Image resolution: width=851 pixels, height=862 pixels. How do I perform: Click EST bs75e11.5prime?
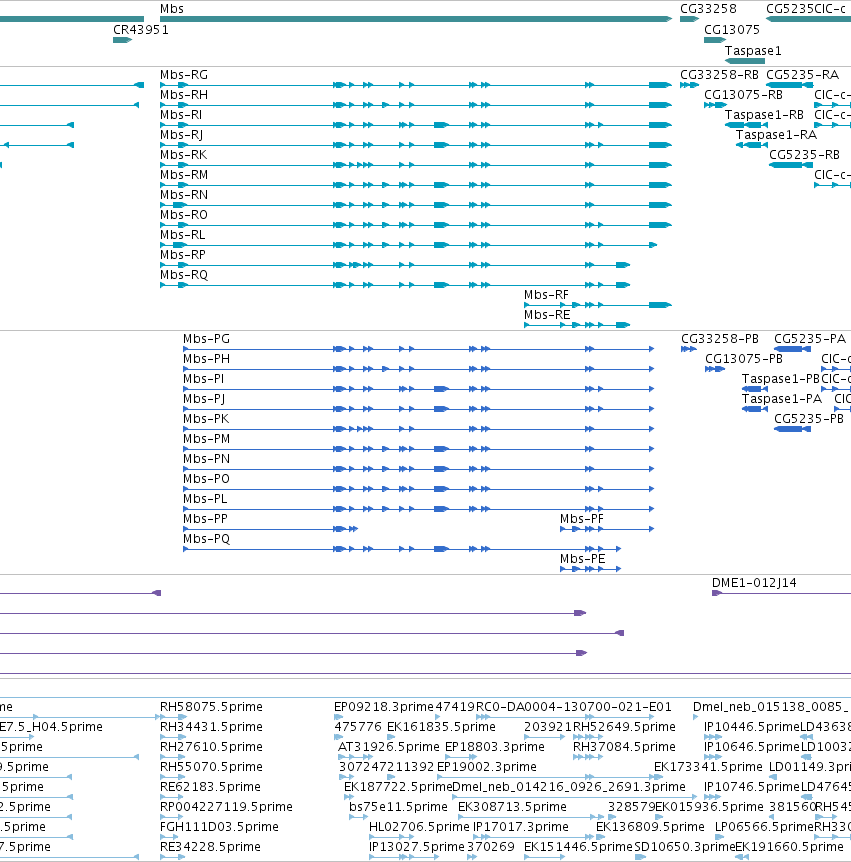(398, 806)
